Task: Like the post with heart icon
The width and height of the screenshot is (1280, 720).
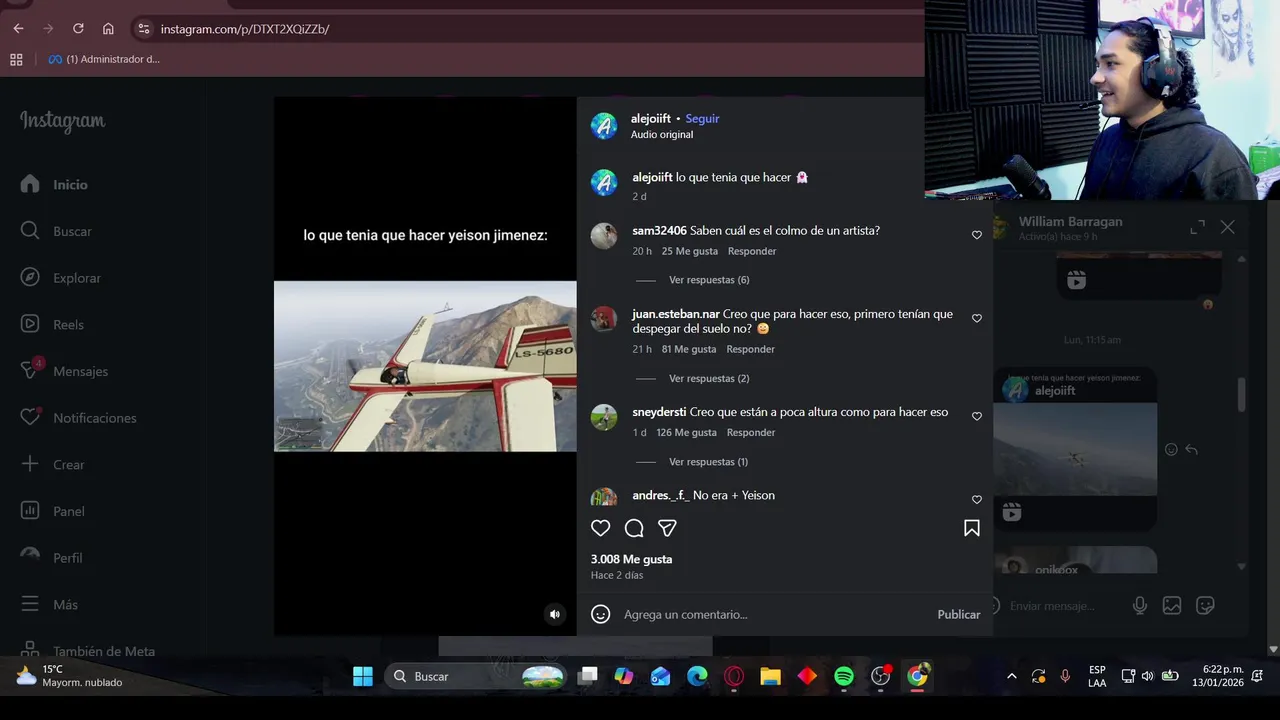Action: tap(600, 528)
